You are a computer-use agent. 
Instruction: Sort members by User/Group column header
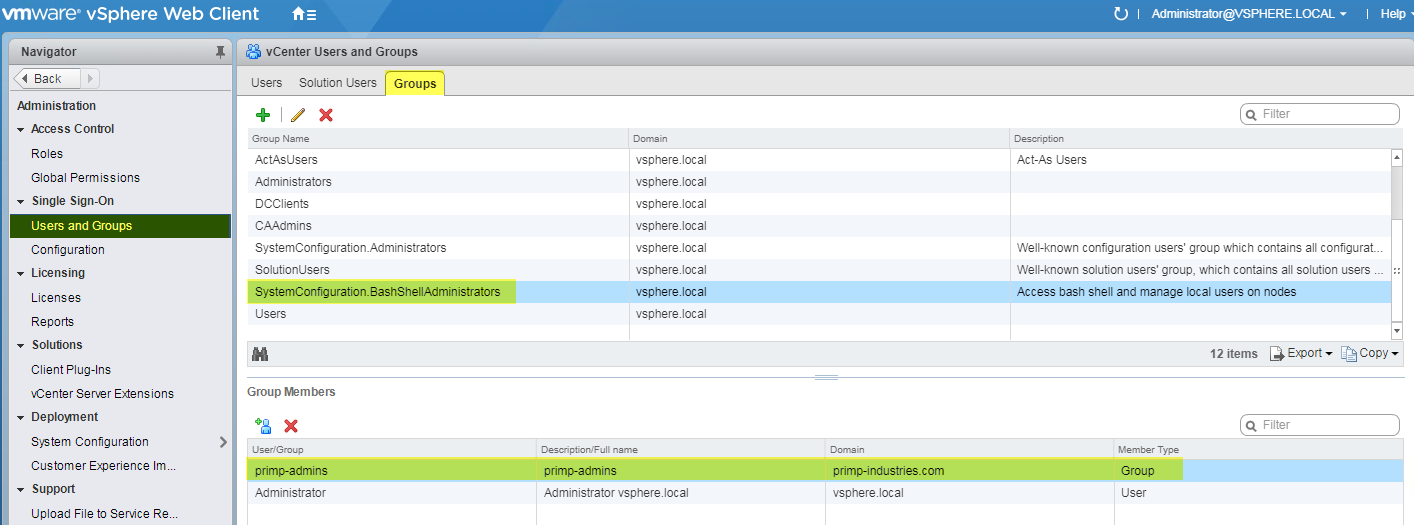pyautogui.click(x=392, y=450)
